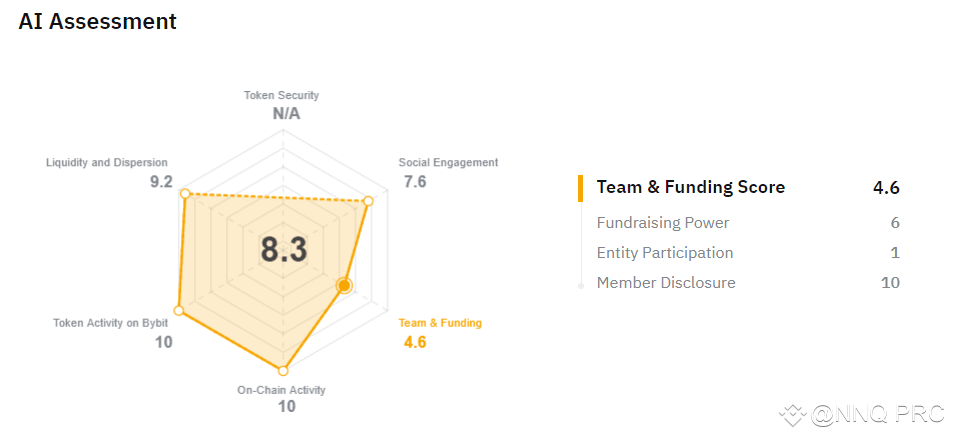953x436 pixels.
Task: Click the 4.6 Team & Funding radar value
Action: [x=415, y=342]
